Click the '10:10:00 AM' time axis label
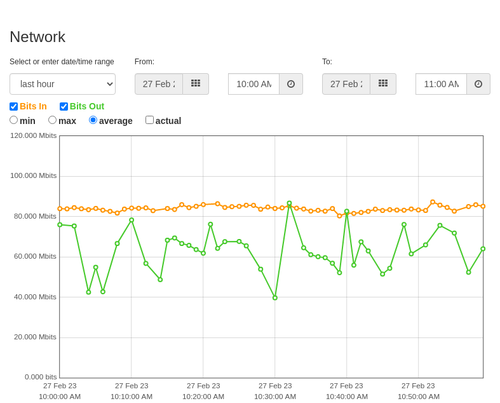 pyautogui.click(x=131, y=397)
